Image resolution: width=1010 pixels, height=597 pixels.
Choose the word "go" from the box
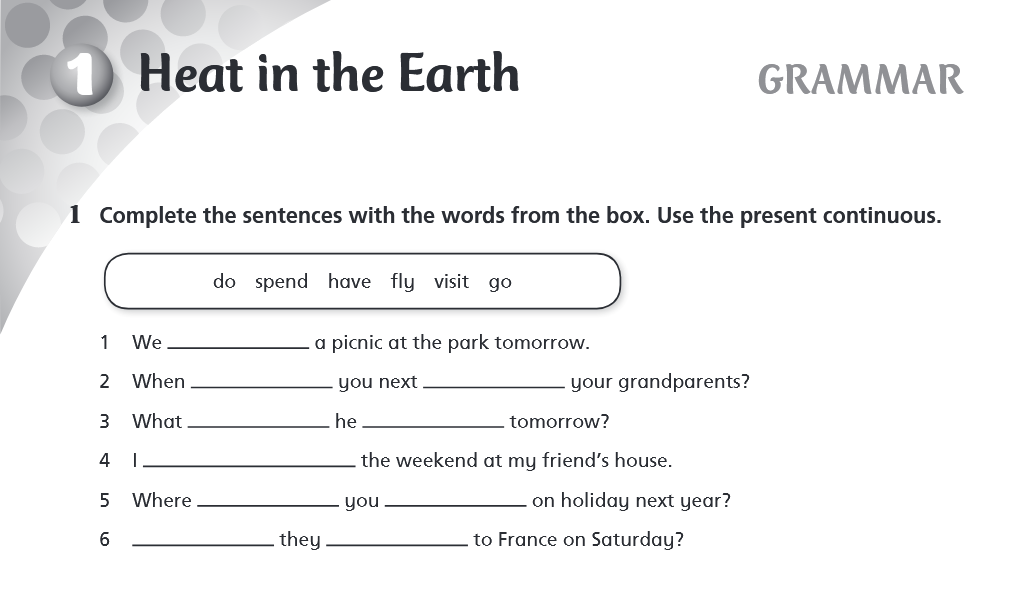tap(500, 282)
